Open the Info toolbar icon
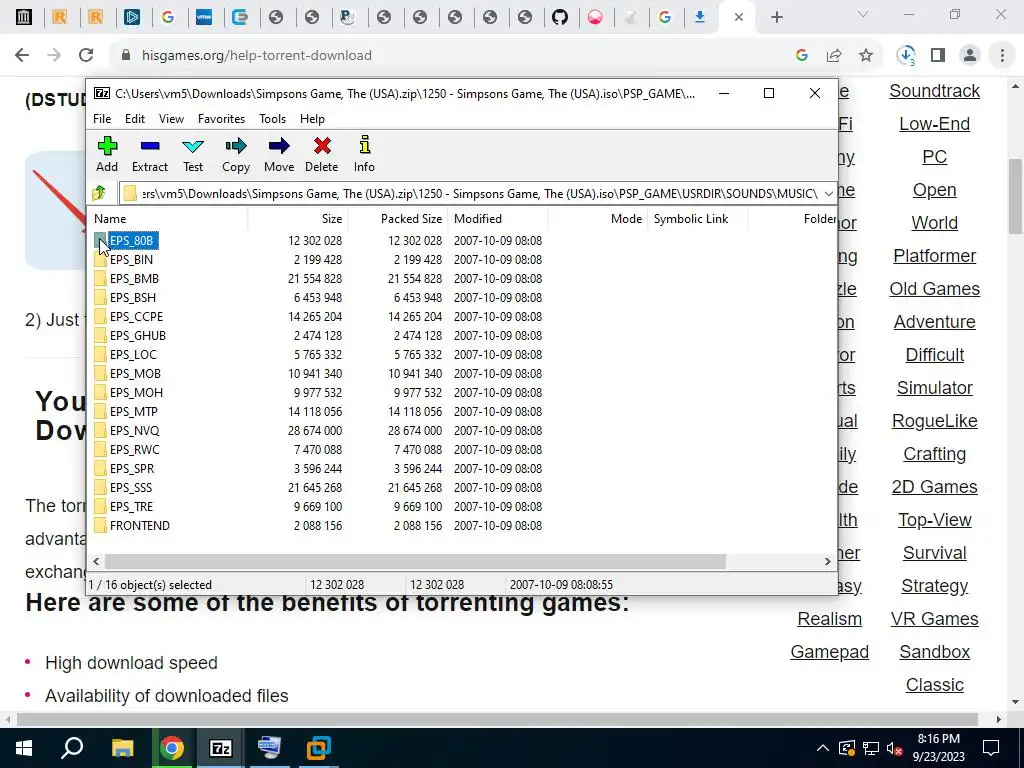 [364, 154]
